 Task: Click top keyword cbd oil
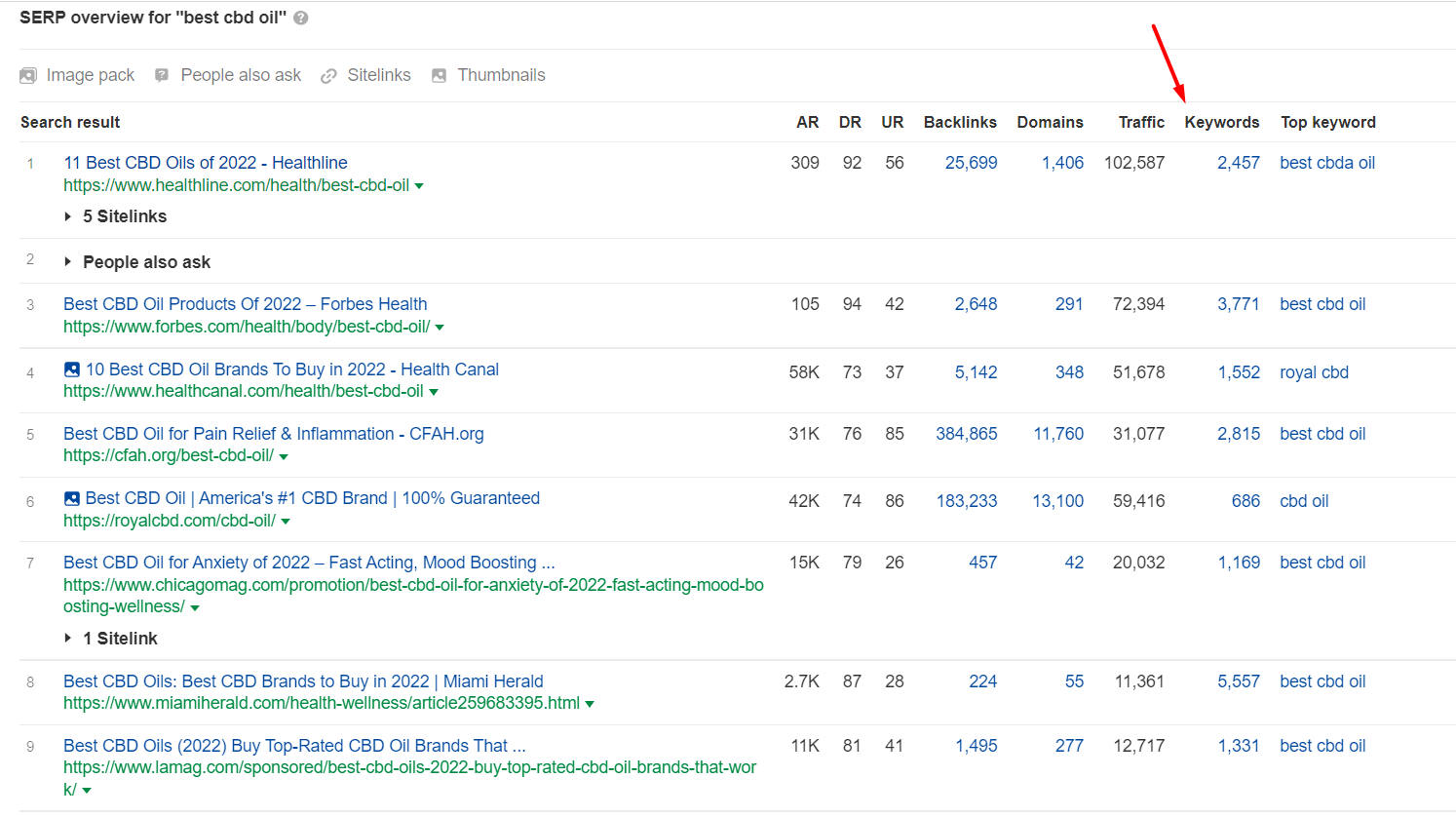pos(1304,501)
